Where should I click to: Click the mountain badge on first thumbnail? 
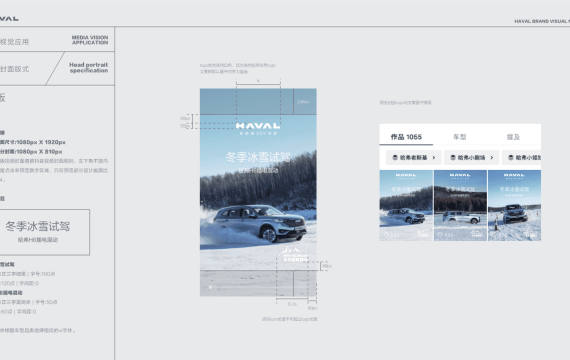tap(423, 233)
